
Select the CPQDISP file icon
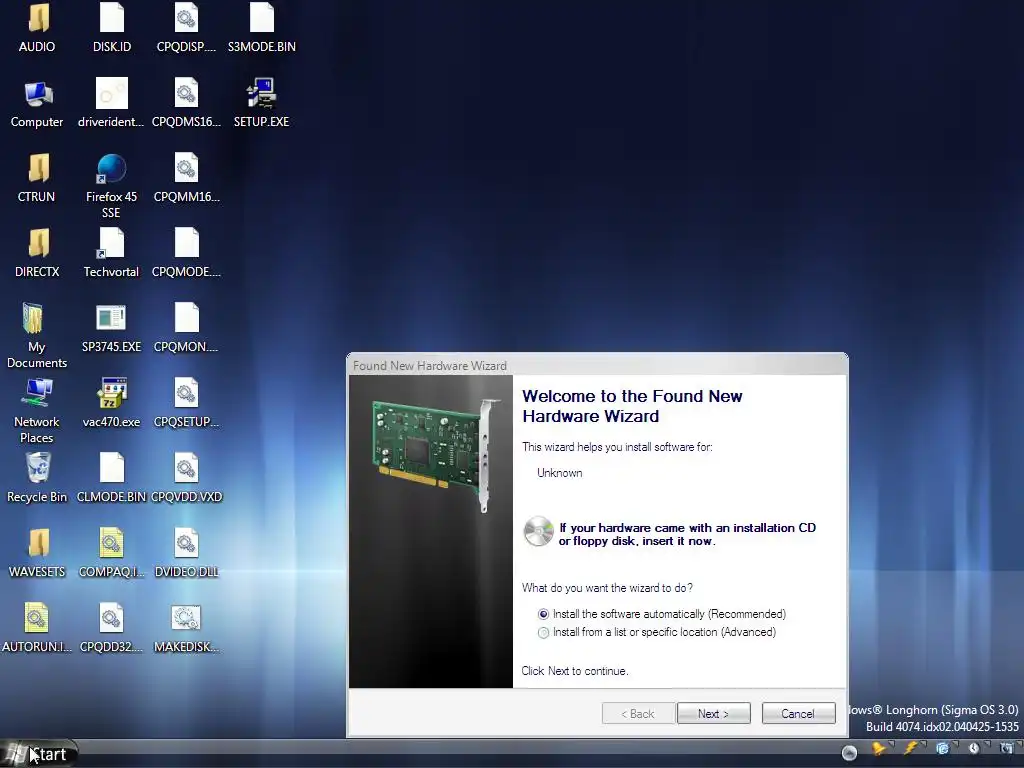pyautogui.click(x=186, y=18)
